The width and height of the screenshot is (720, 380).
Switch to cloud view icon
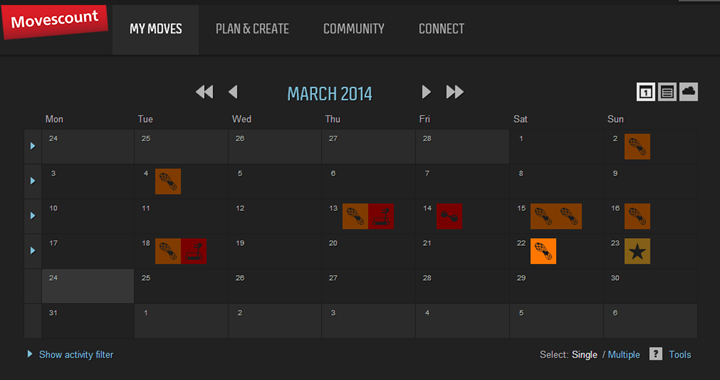coord(688,92)
